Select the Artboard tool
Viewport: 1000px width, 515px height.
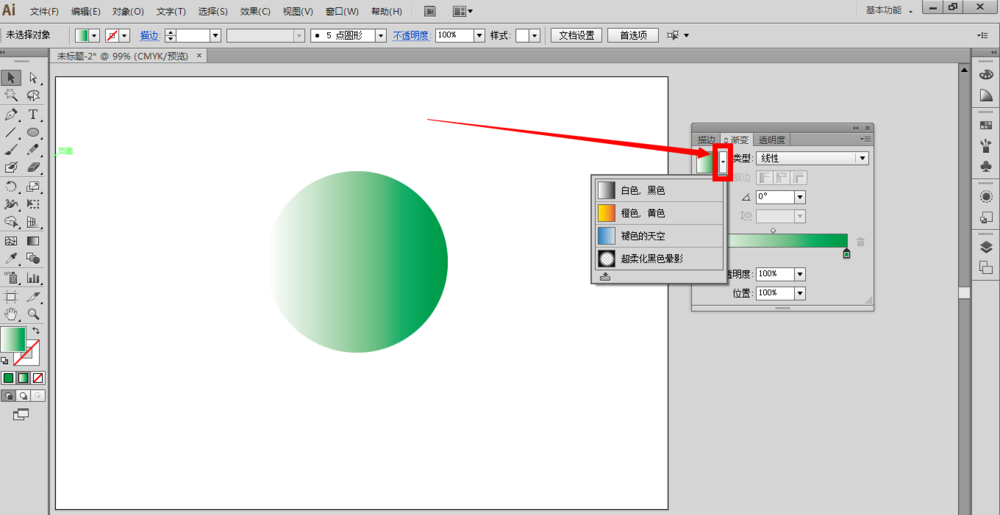pos(11,296)
